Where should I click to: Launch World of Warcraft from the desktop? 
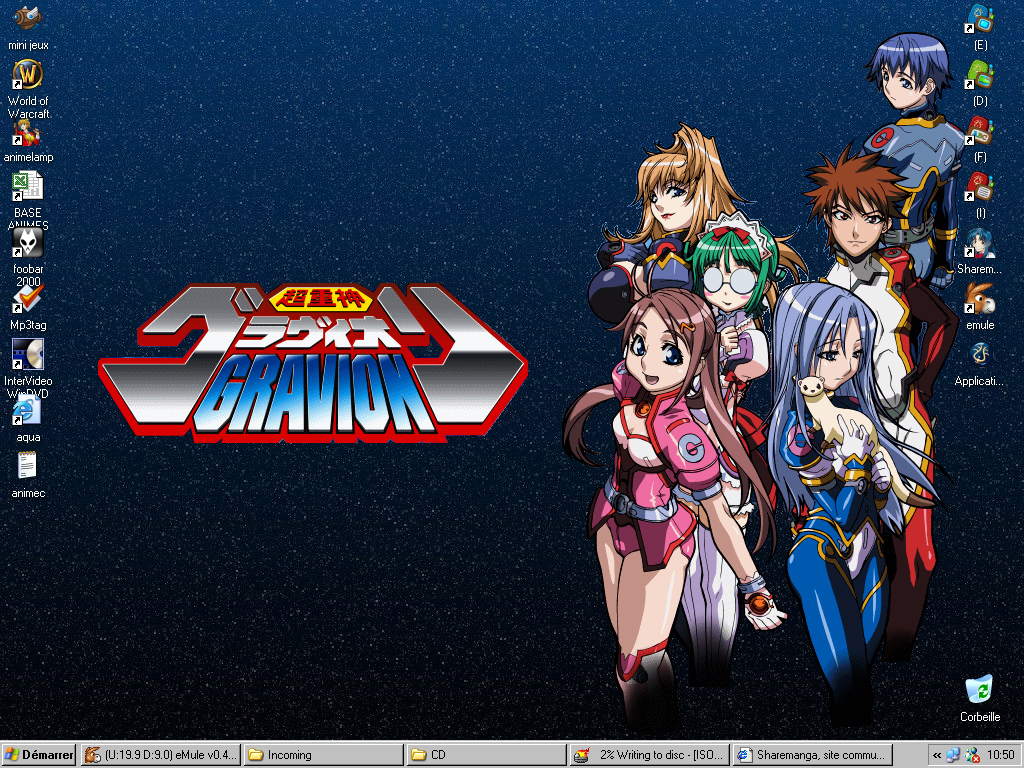pos(27,89)
